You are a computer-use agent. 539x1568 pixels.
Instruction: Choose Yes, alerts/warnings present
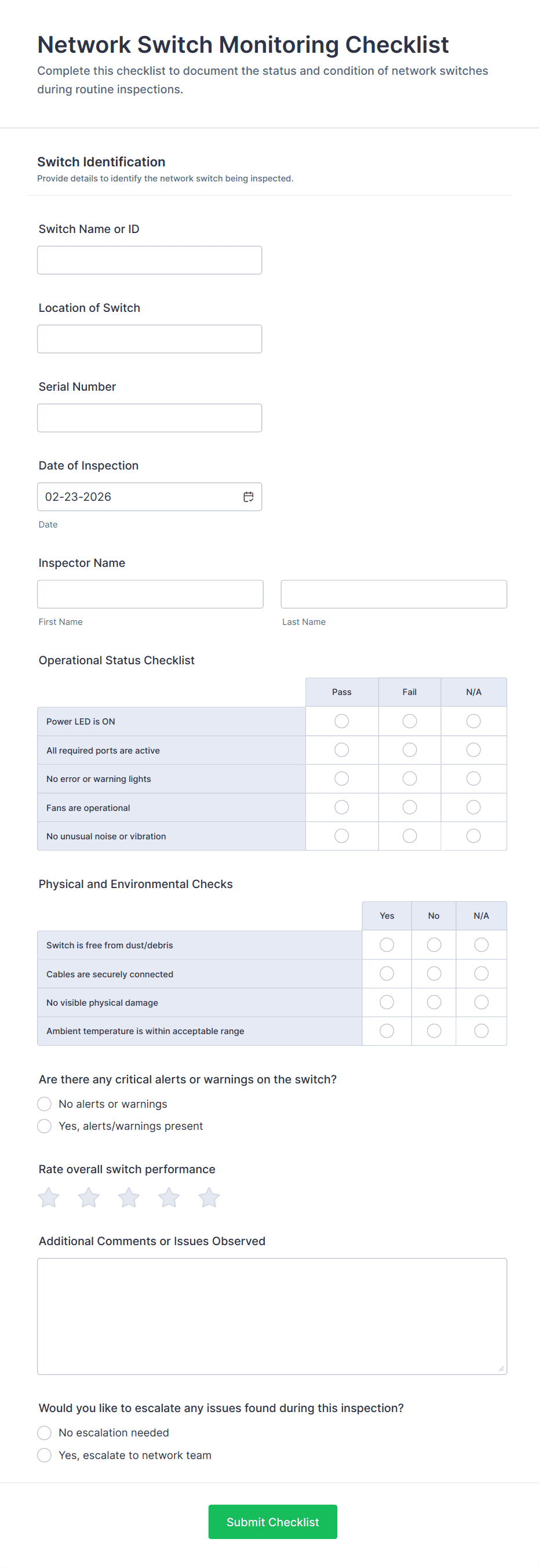click(45, 1126)
